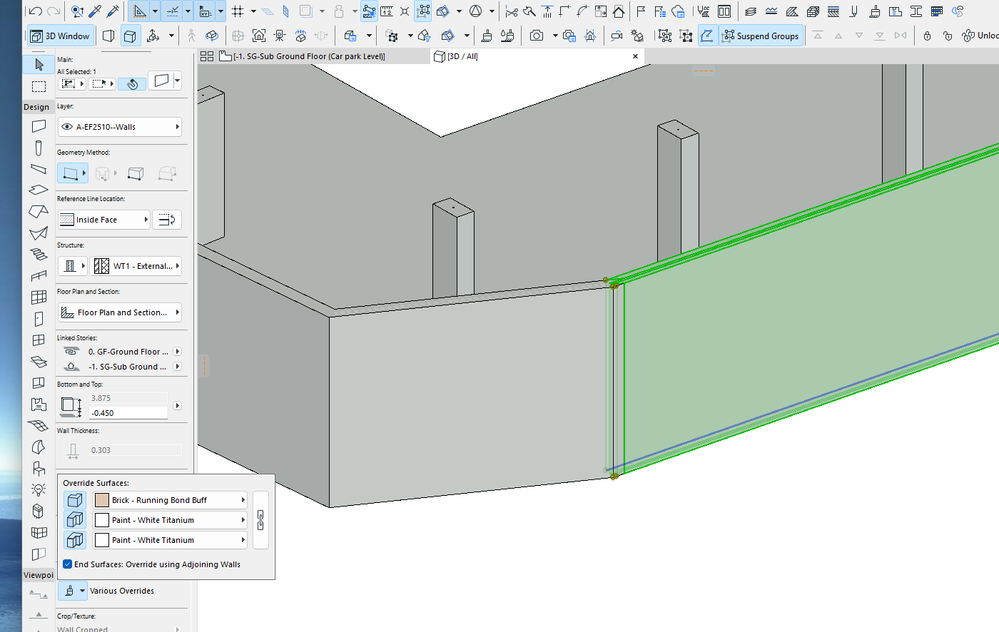This screenshot has height=632, width=999.
Task: Toggle the top override surface button
Action: point(76,500)
